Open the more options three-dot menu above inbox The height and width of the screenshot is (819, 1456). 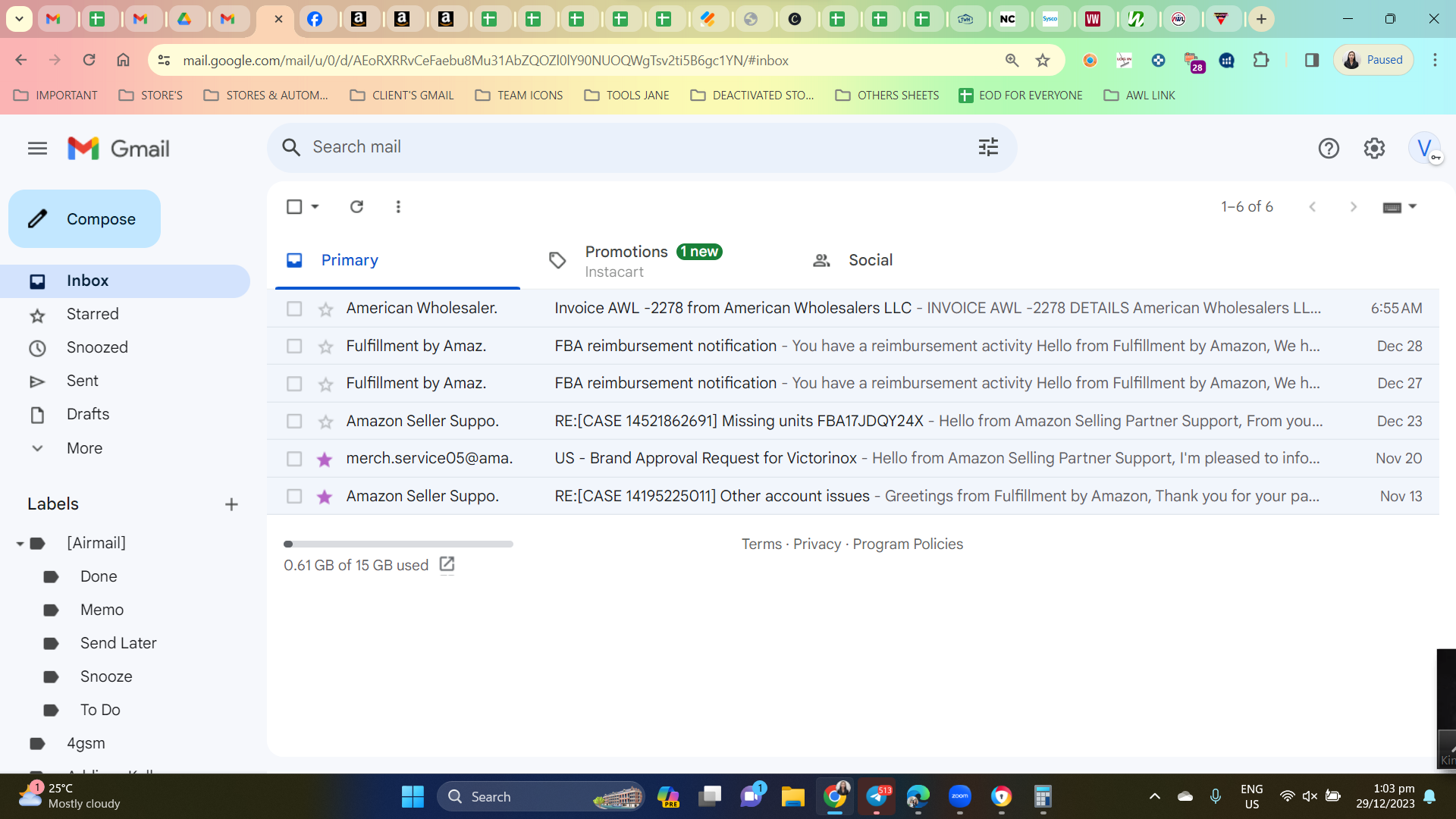pyautogui.click(x=398, y=206)
